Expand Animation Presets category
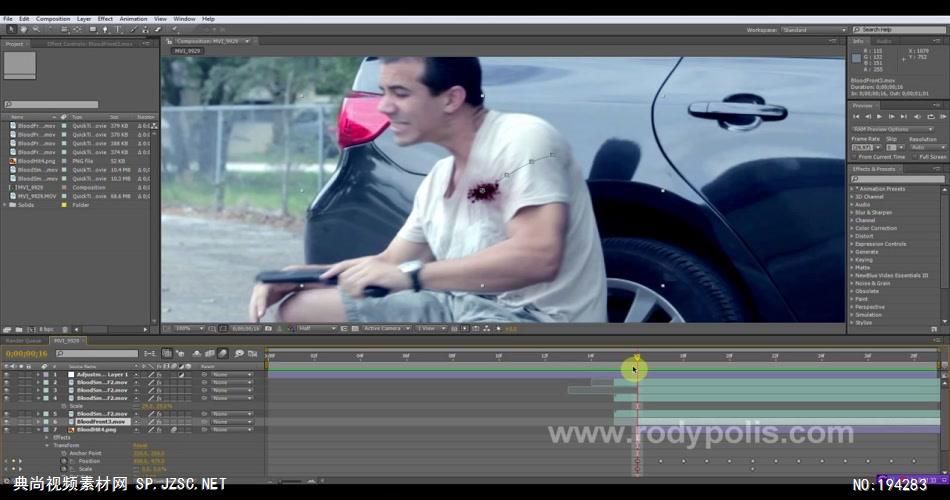The image size is (950, 500). point(852,189)
